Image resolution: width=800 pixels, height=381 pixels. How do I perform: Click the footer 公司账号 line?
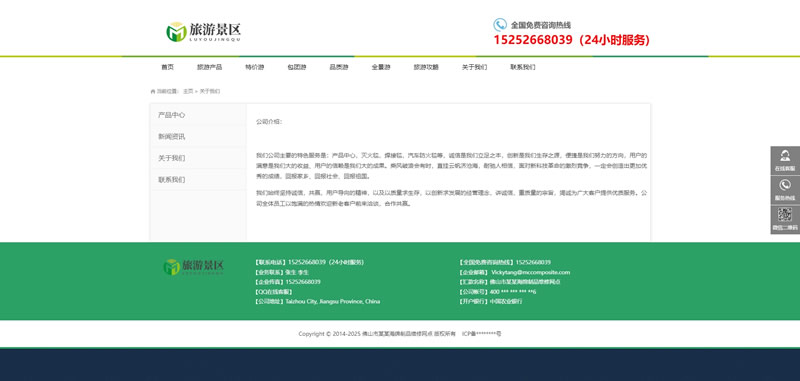pos(497,292)
